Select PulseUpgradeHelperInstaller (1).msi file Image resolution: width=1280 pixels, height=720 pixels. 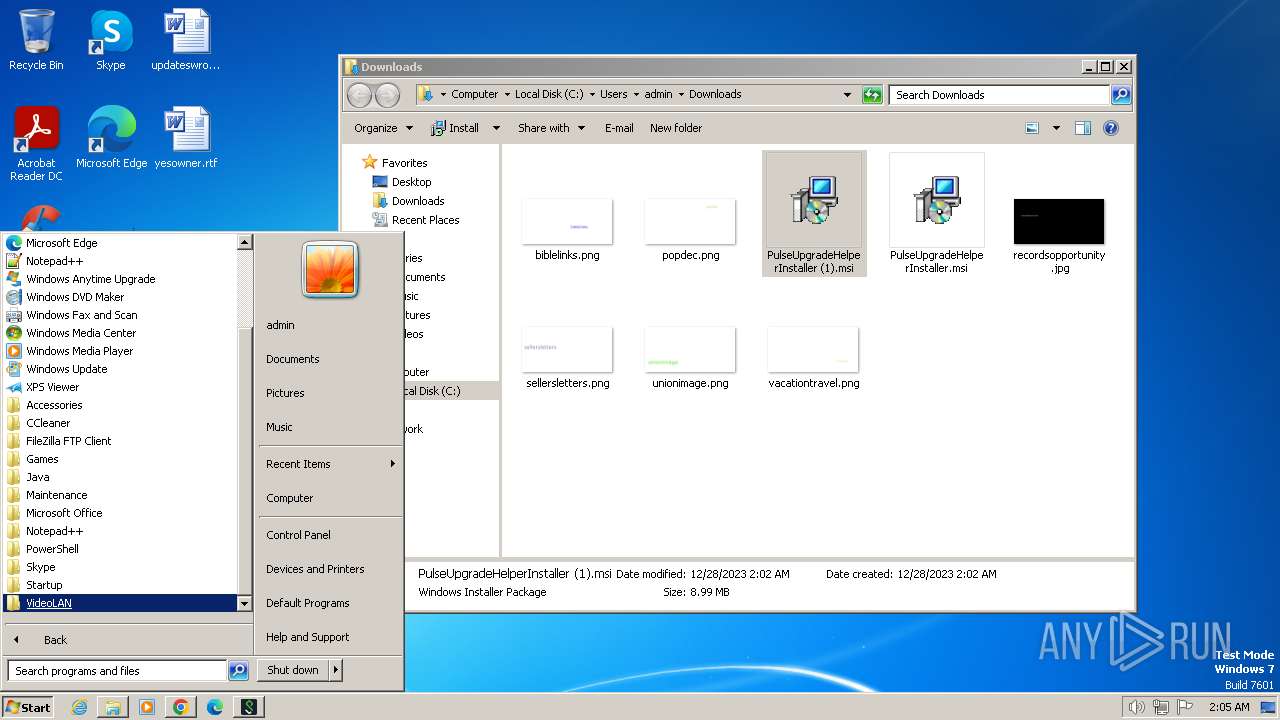point(814,213)
